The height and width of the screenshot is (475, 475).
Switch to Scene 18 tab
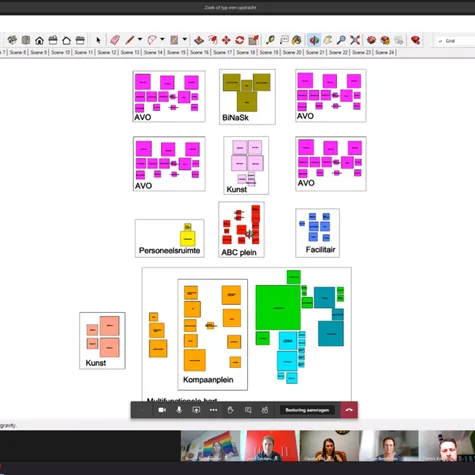click(x=246, y=52)
